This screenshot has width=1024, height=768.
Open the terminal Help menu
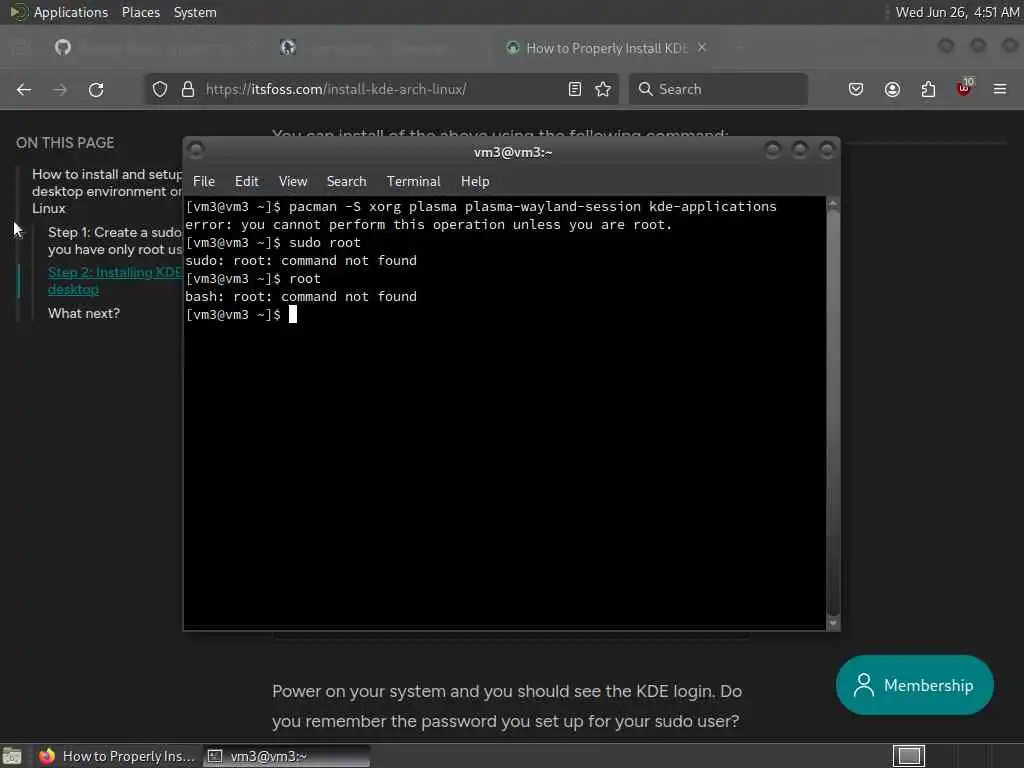[x=475, y=182]
